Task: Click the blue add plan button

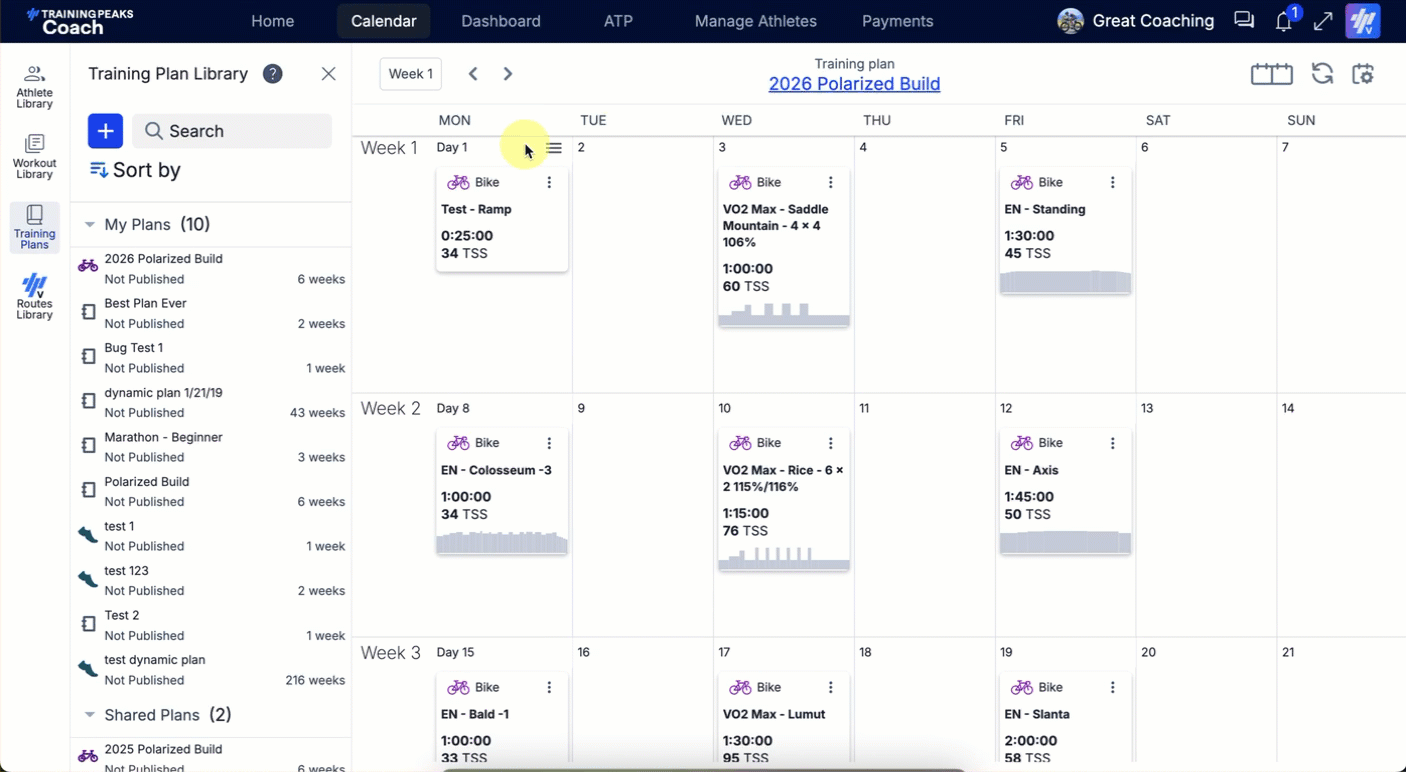Action: 105,131
